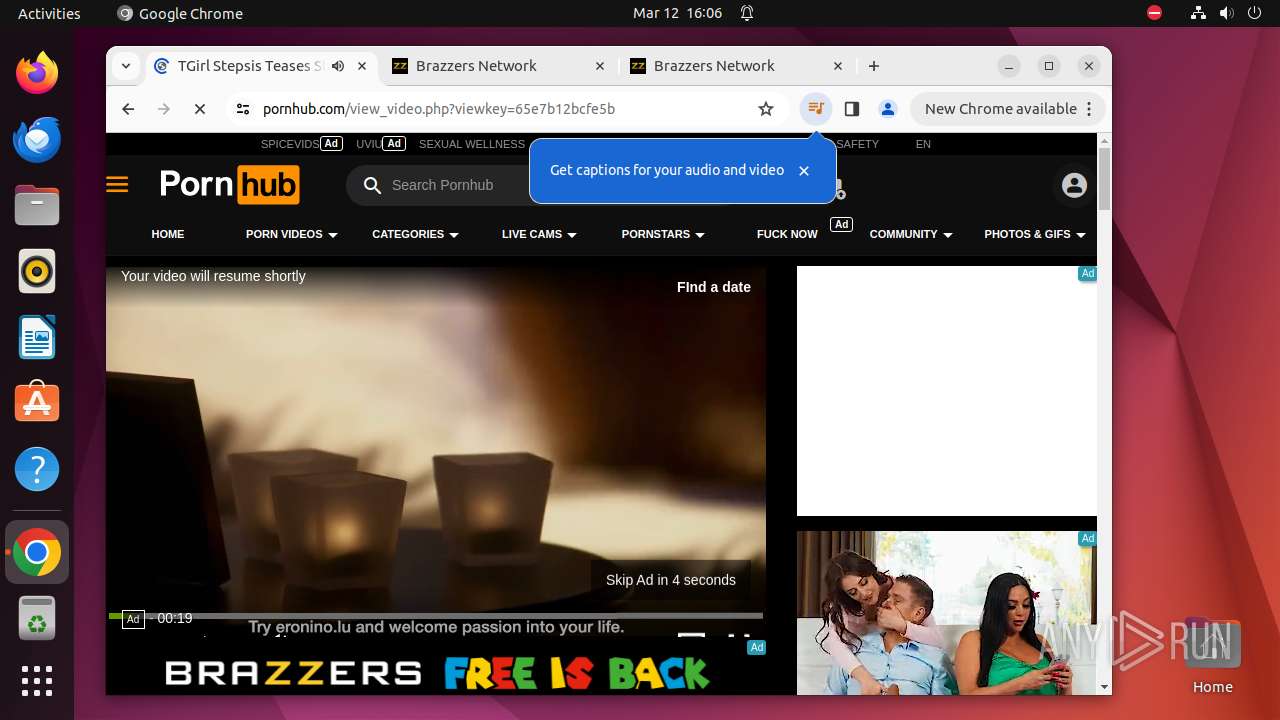Viewport: 1280px width, 720px height.
Task: Expand Chrome tab search chevron
Action: coord(126,66)
